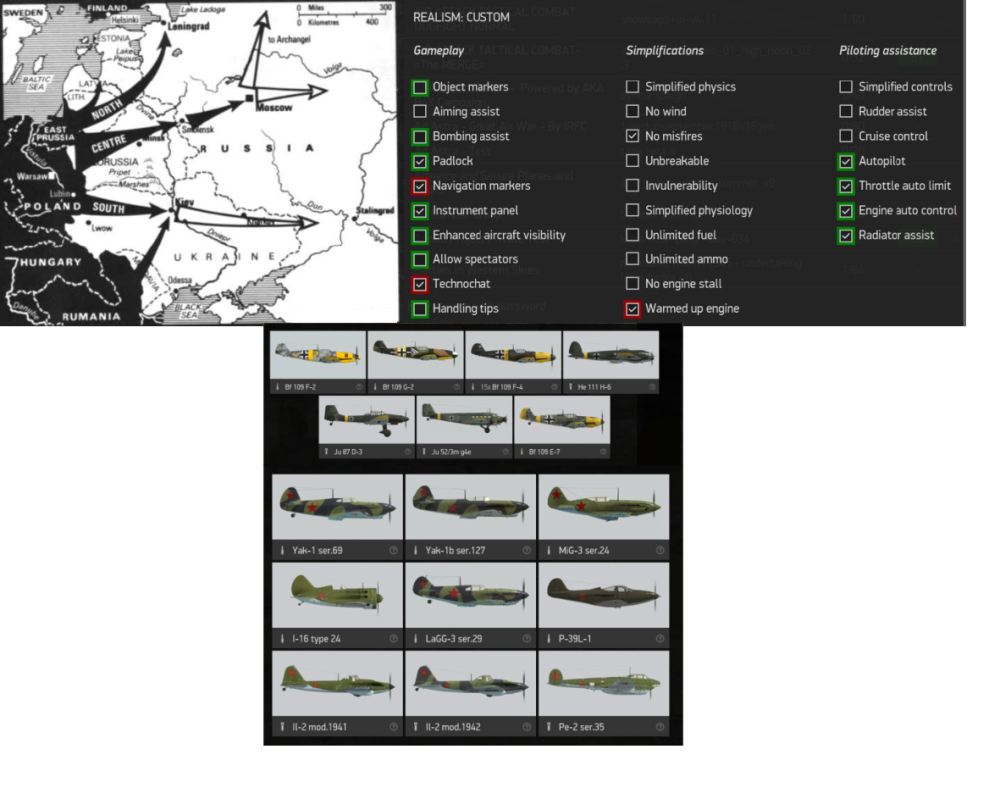Open the info tooltip for Bf 109 F-2

point(358,385)
